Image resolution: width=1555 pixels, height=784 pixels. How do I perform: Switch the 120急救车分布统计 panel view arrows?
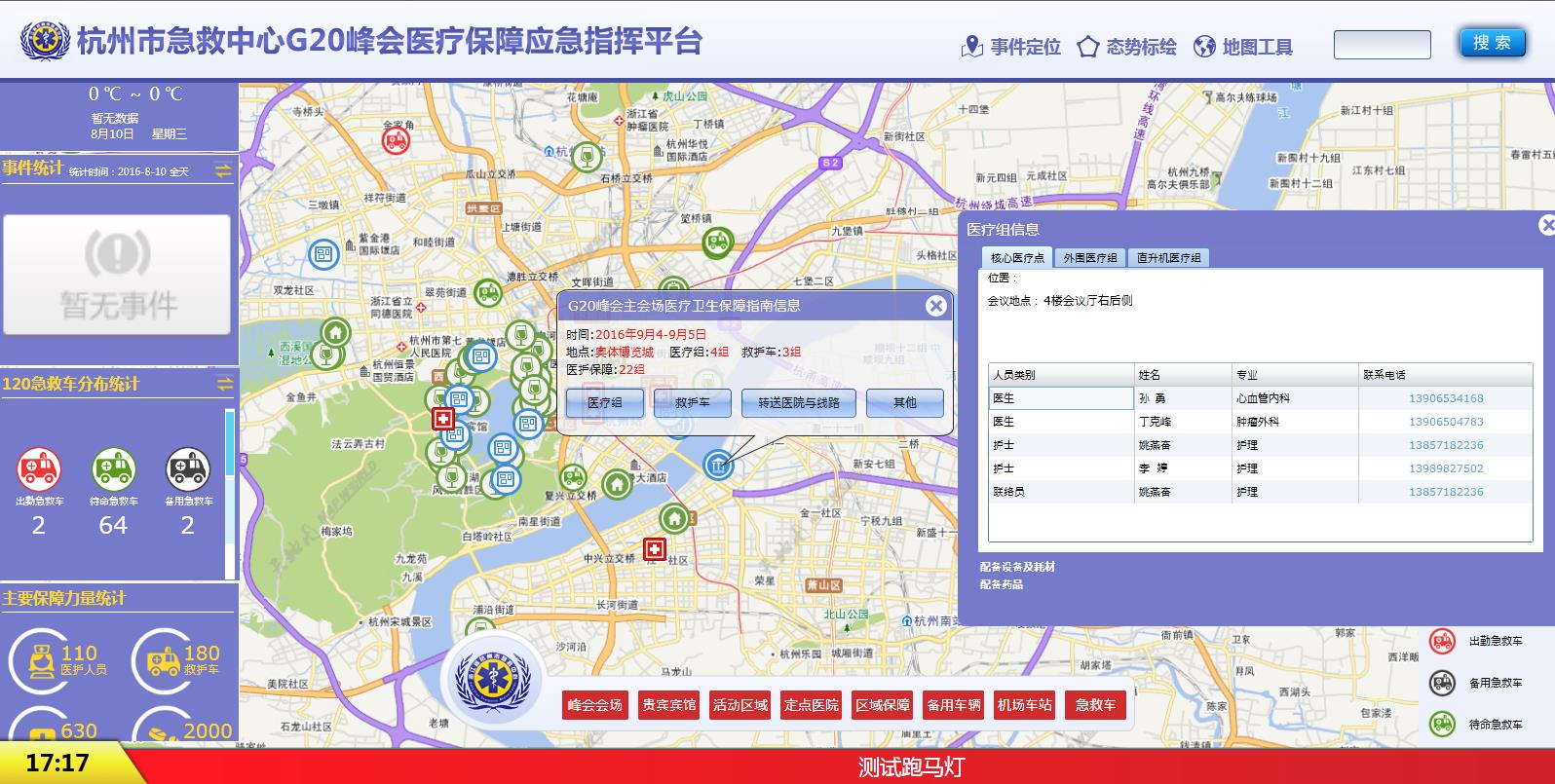(224, 384)
